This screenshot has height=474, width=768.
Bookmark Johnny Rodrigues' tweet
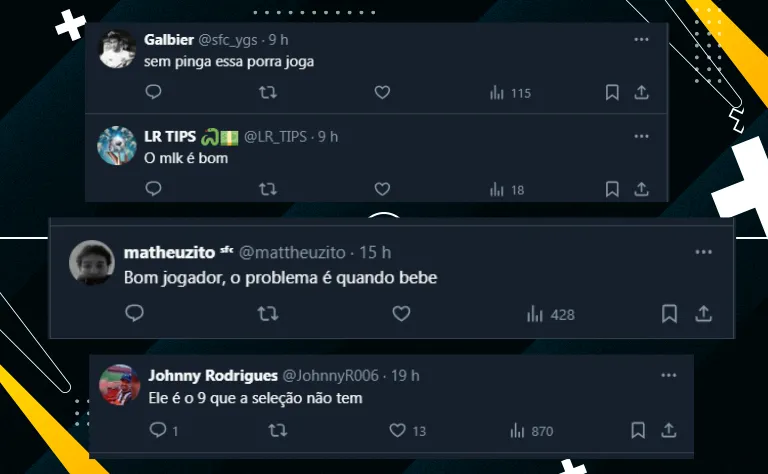[x=638, y=430]
